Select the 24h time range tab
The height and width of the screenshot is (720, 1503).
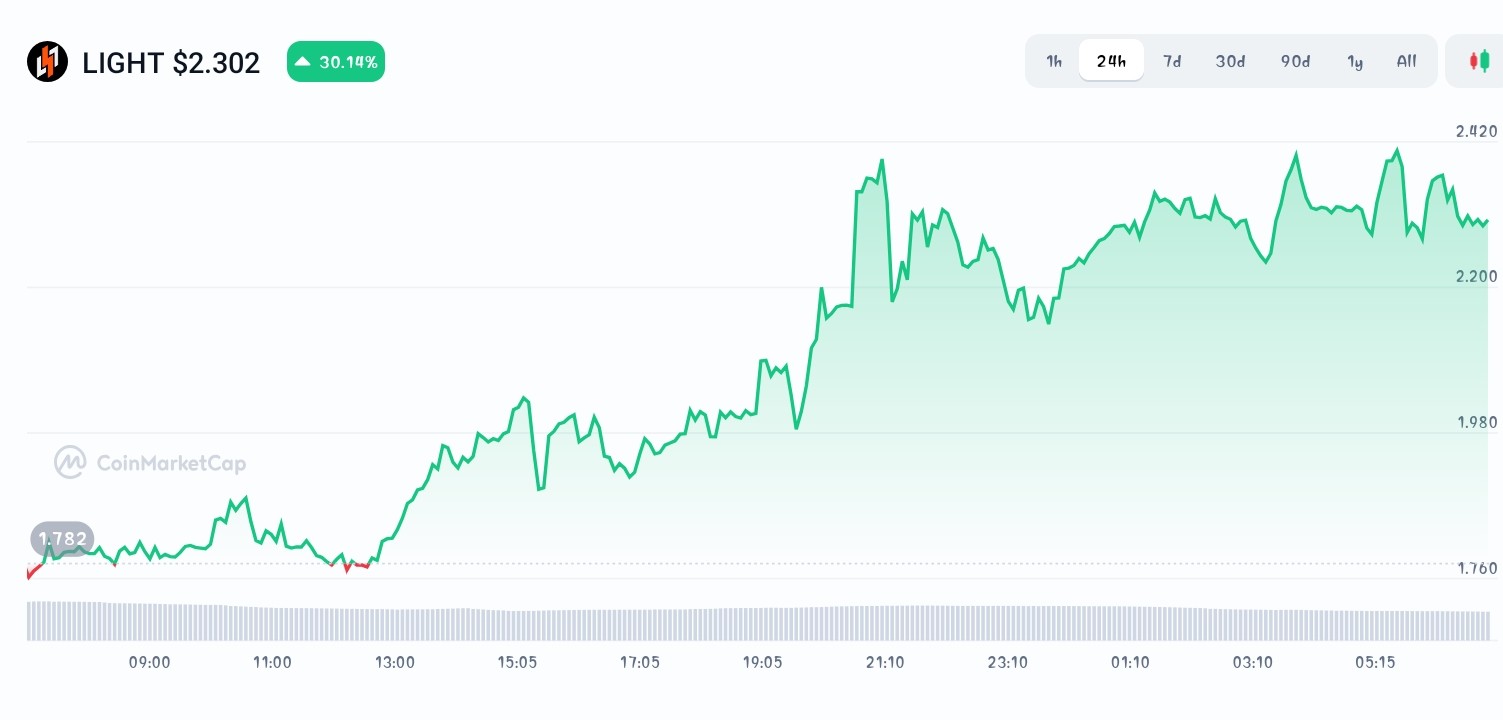(x=1111, y=61)
